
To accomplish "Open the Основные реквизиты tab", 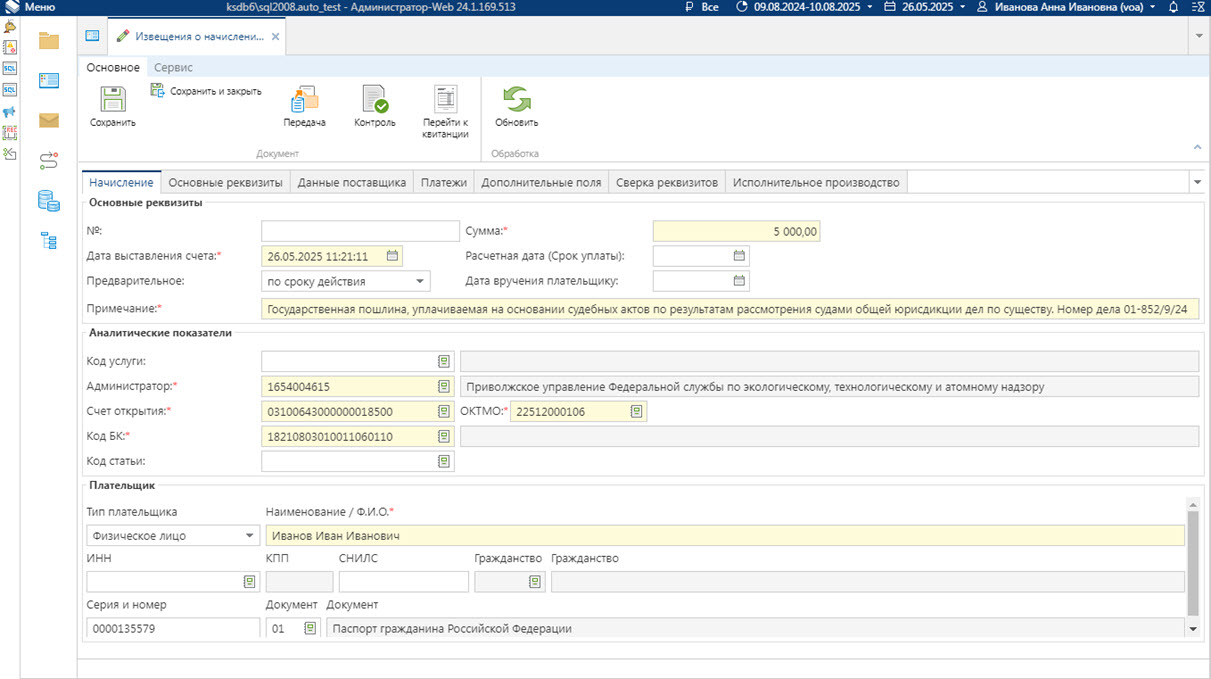I will pos(226,183).
